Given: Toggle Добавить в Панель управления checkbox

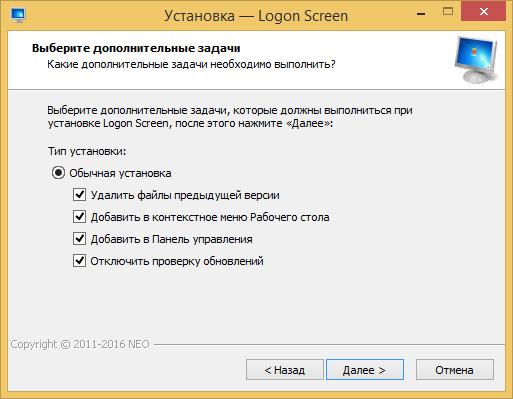Looking at the screenshot, I should coord(79,239).
